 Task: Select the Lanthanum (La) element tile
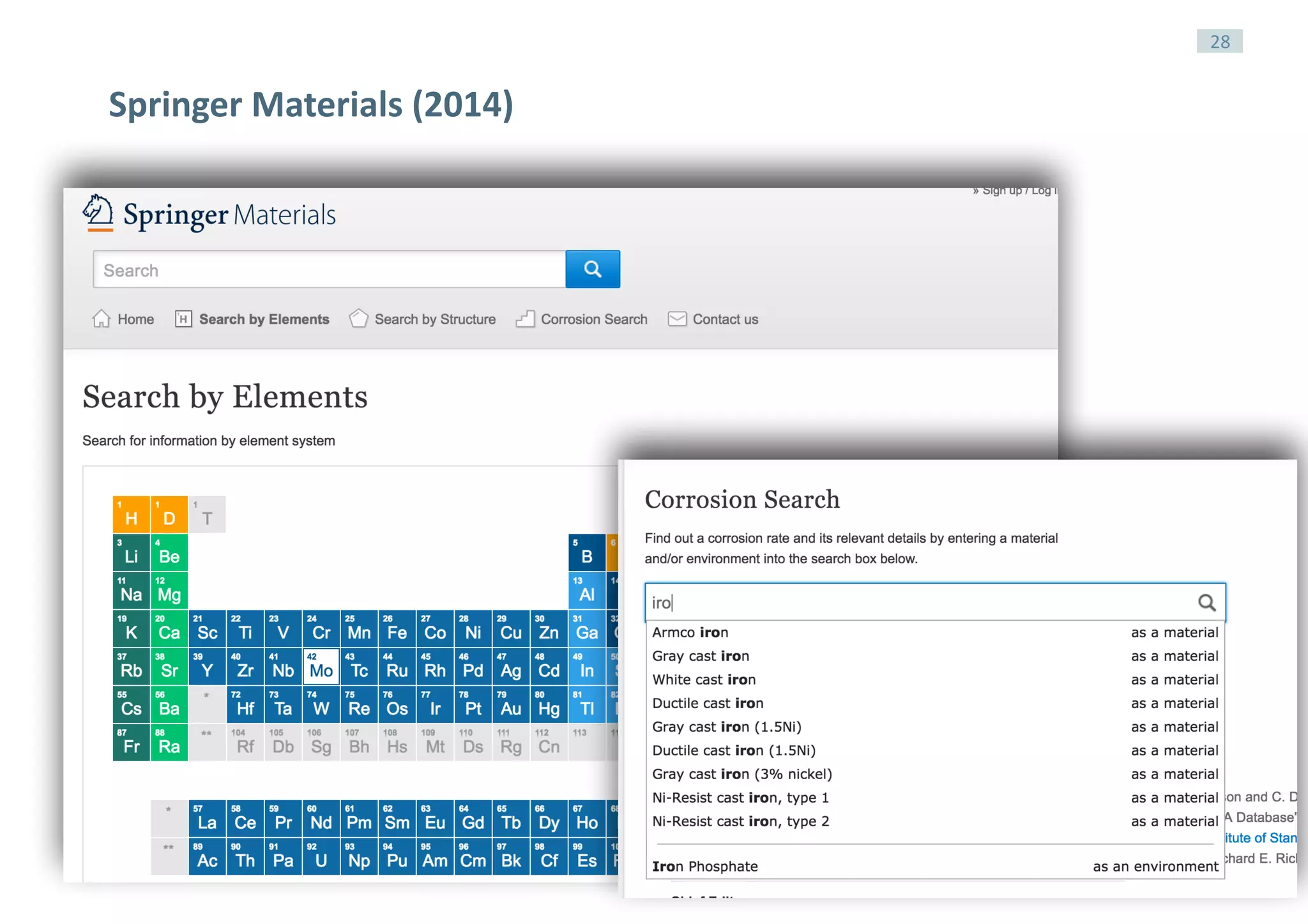(207, 819)
